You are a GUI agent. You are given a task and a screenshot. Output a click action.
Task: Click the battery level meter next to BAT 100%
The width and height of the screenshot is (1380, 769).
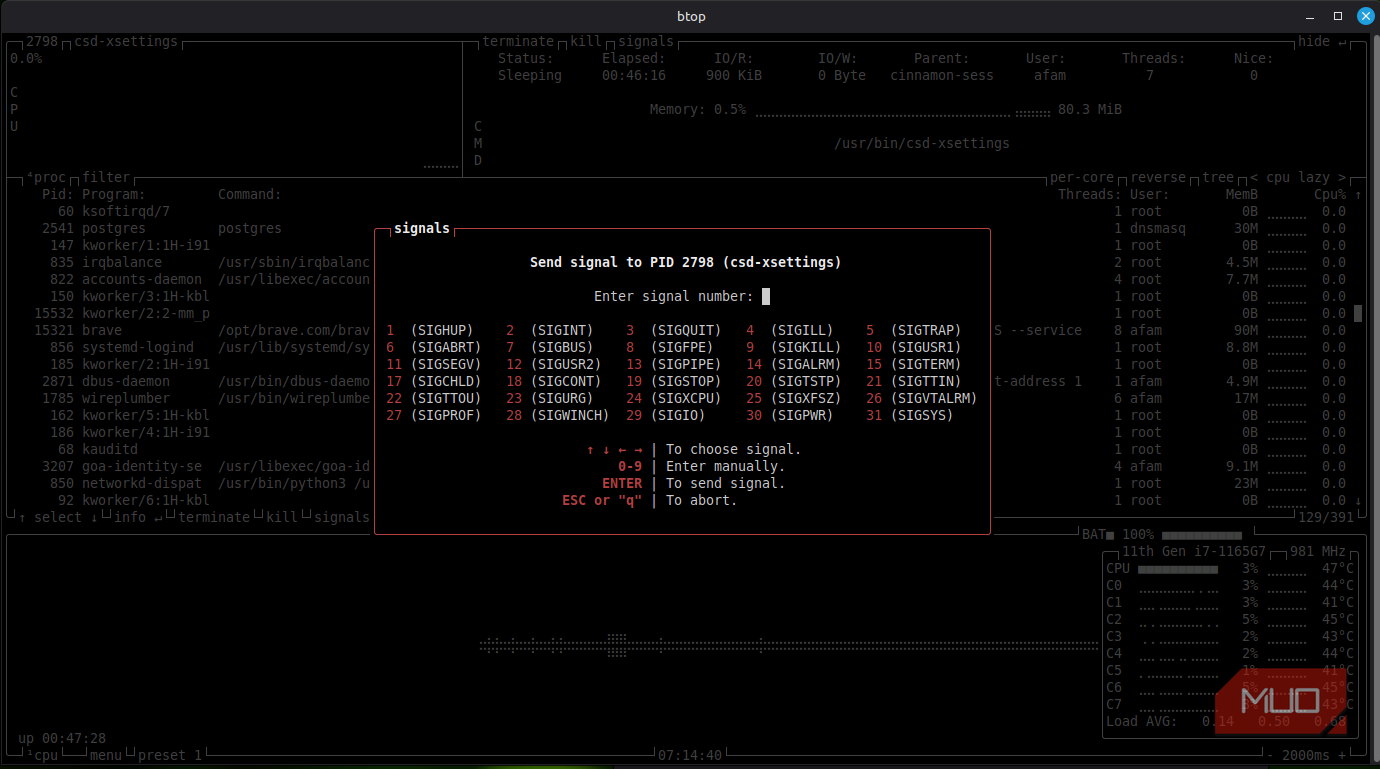pos(1202,535)
